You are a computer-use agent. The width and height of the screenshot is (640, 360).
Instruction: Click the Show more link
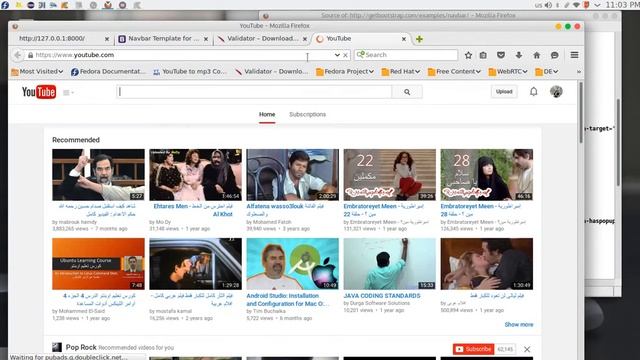(x=519, y=324)
